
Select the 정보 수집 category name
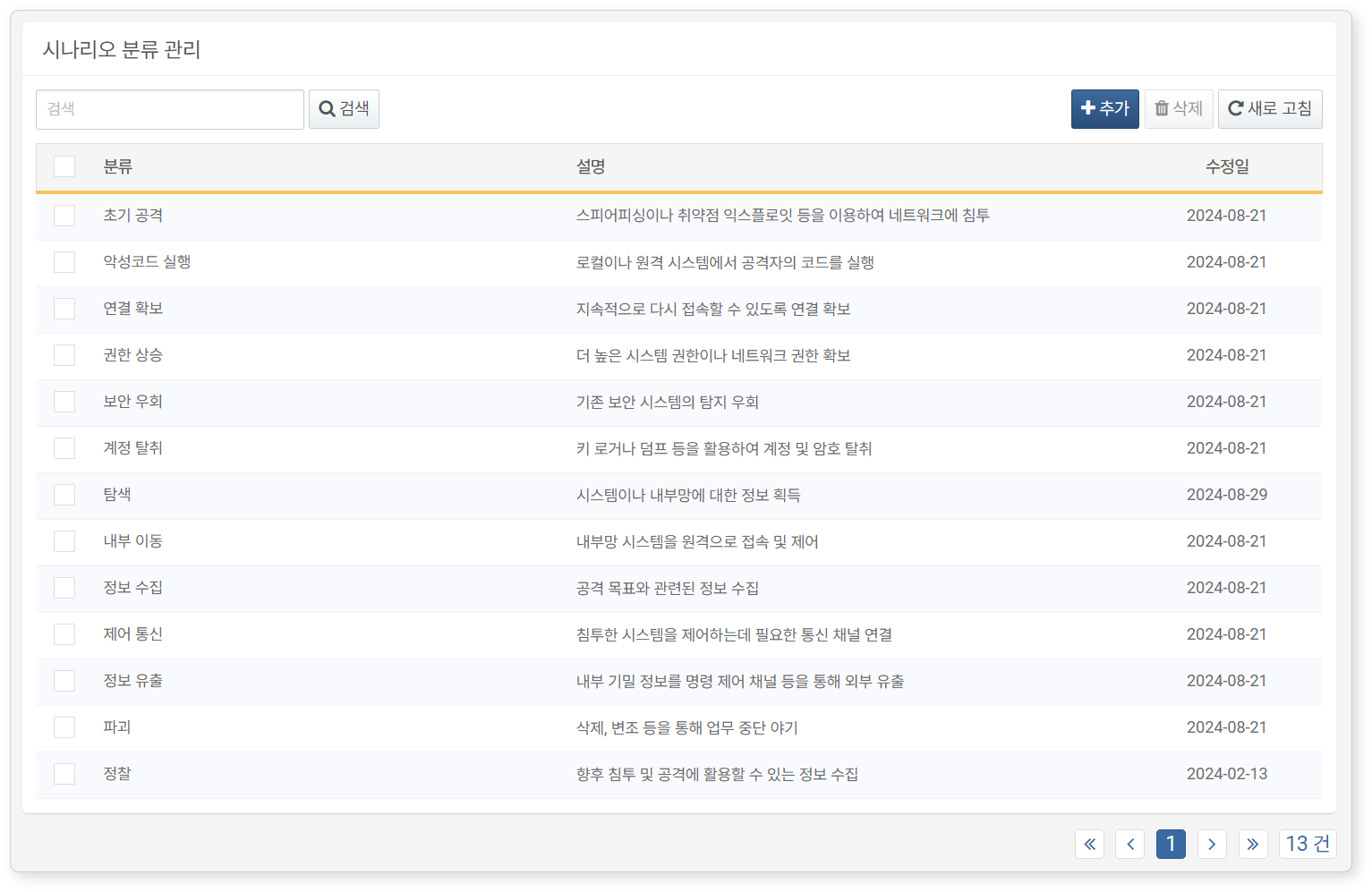tap(132, 588)
